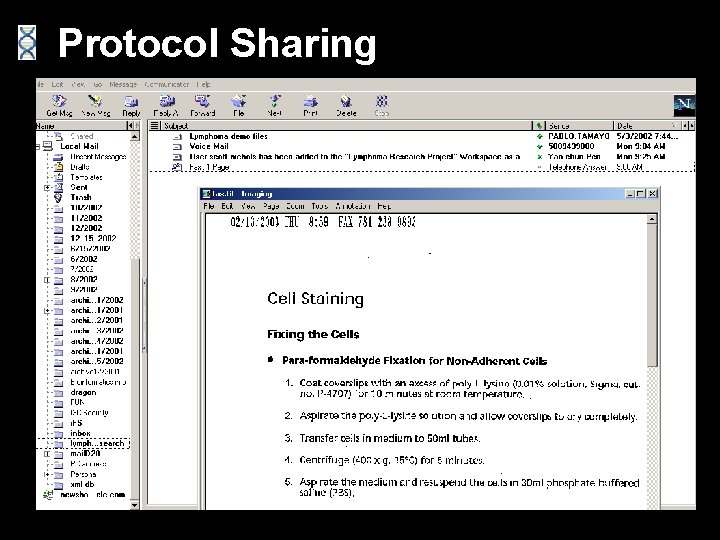Click folder pane scrollbar up arrow
This screenshot has width=720, height=540.
tap(135, 136)
